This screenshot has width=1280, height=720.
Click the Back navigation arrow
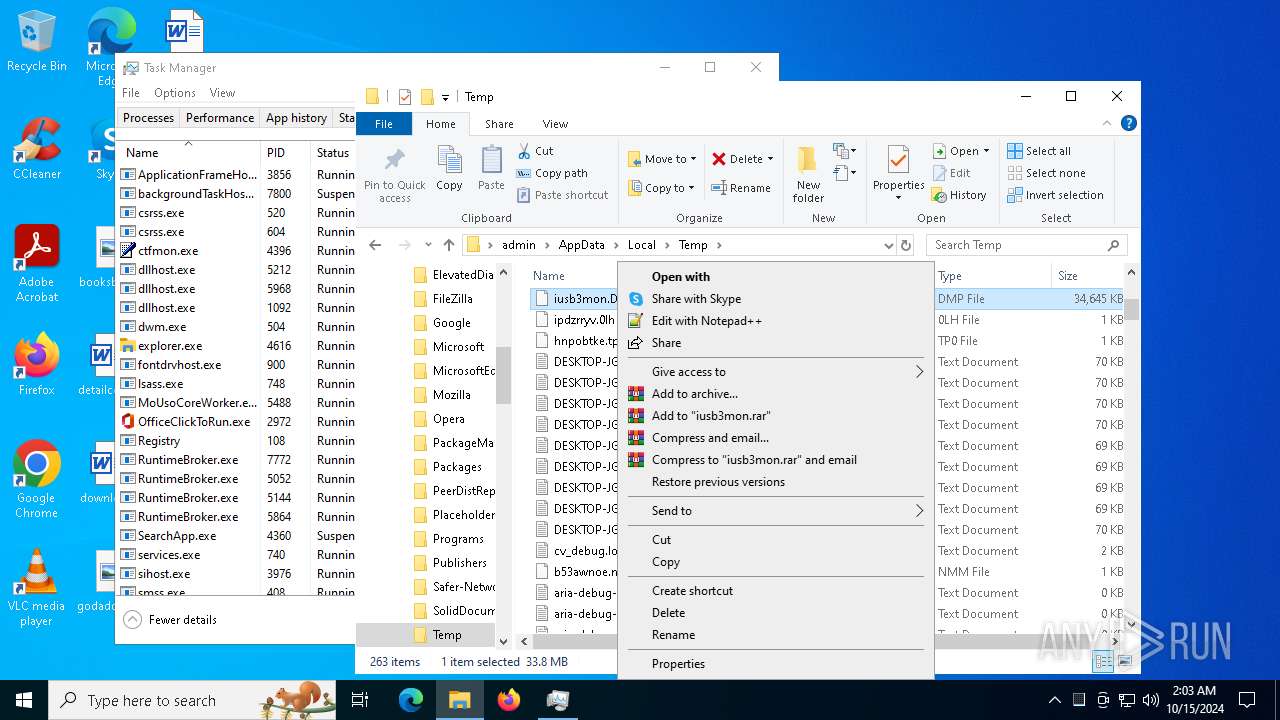tap(375, 245)
